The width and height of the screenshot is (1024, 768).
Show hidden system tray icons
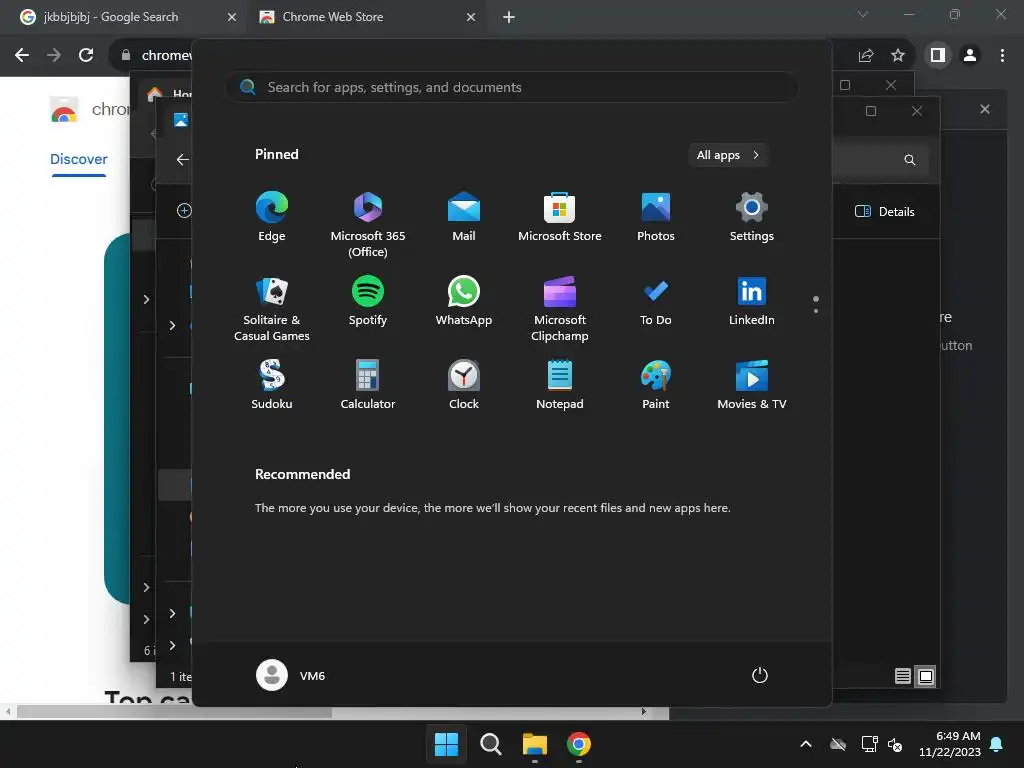[806, 744]
